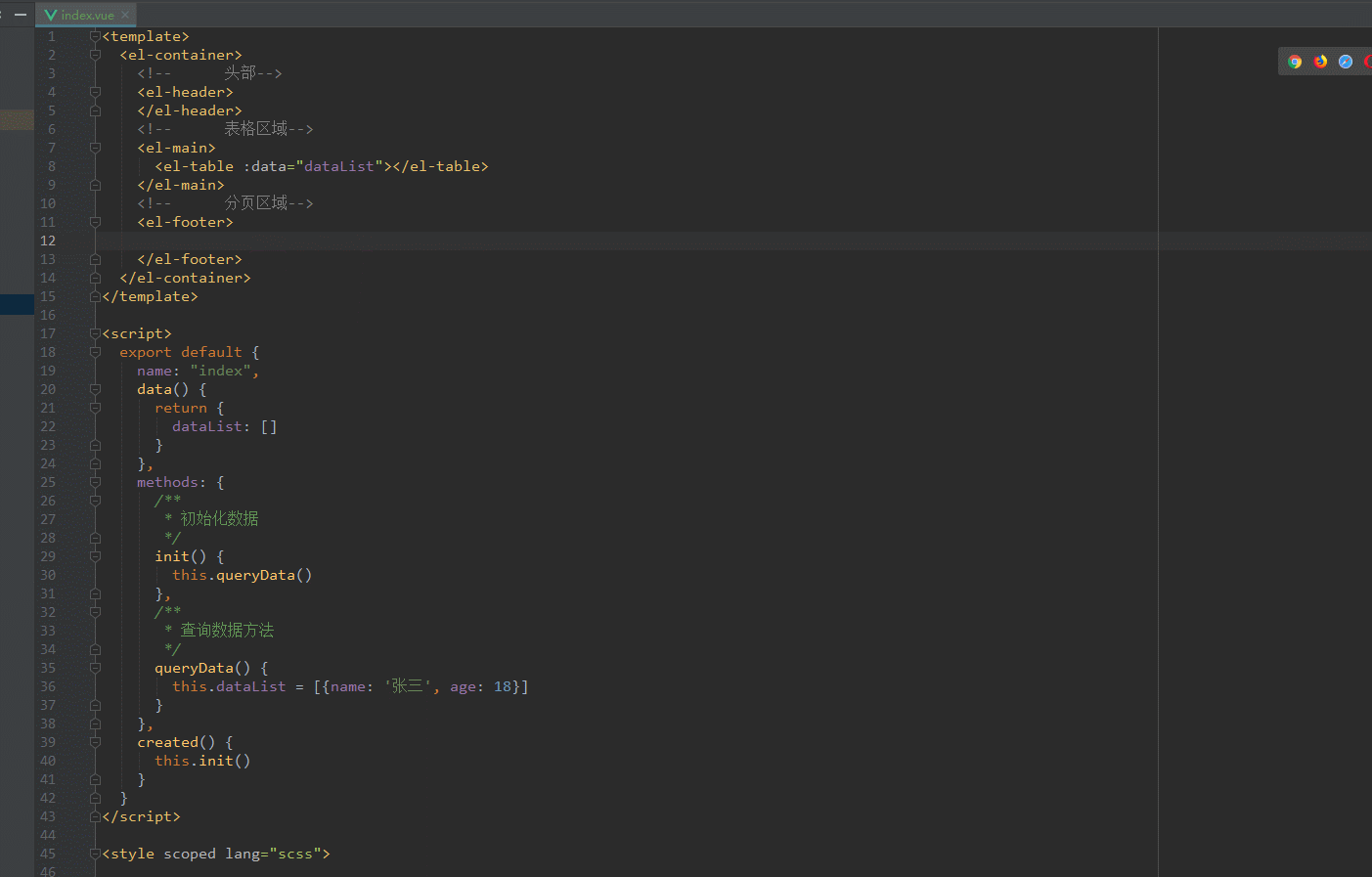Open preview in Safari browser icon

click(1346, 62)
